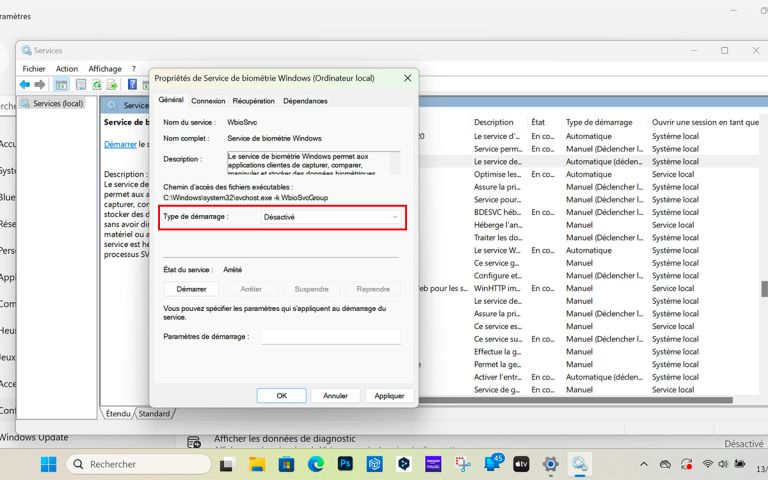
Task: Open File Explorer from the taskbar
Action: 257,464
